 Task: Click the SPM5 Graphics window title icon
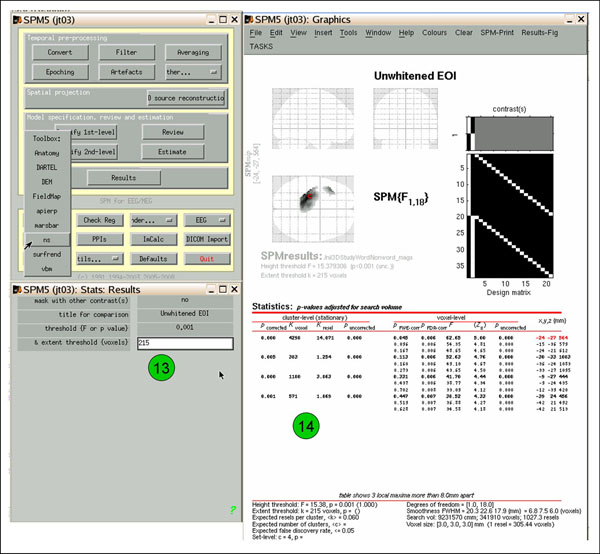[x=250, y=19]
